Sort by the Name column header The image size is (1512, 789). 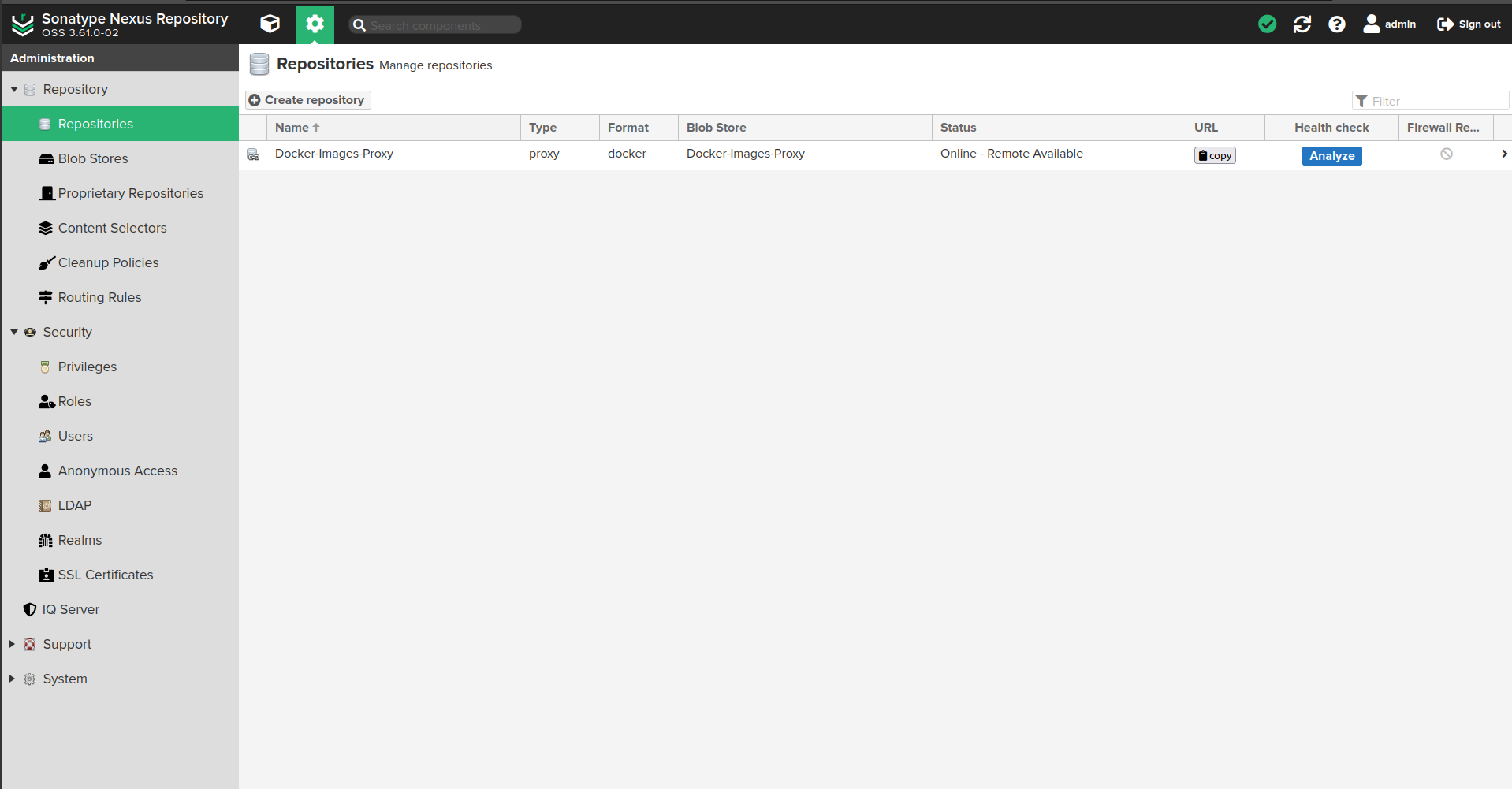pyautogui.click(x=393, y=128)
